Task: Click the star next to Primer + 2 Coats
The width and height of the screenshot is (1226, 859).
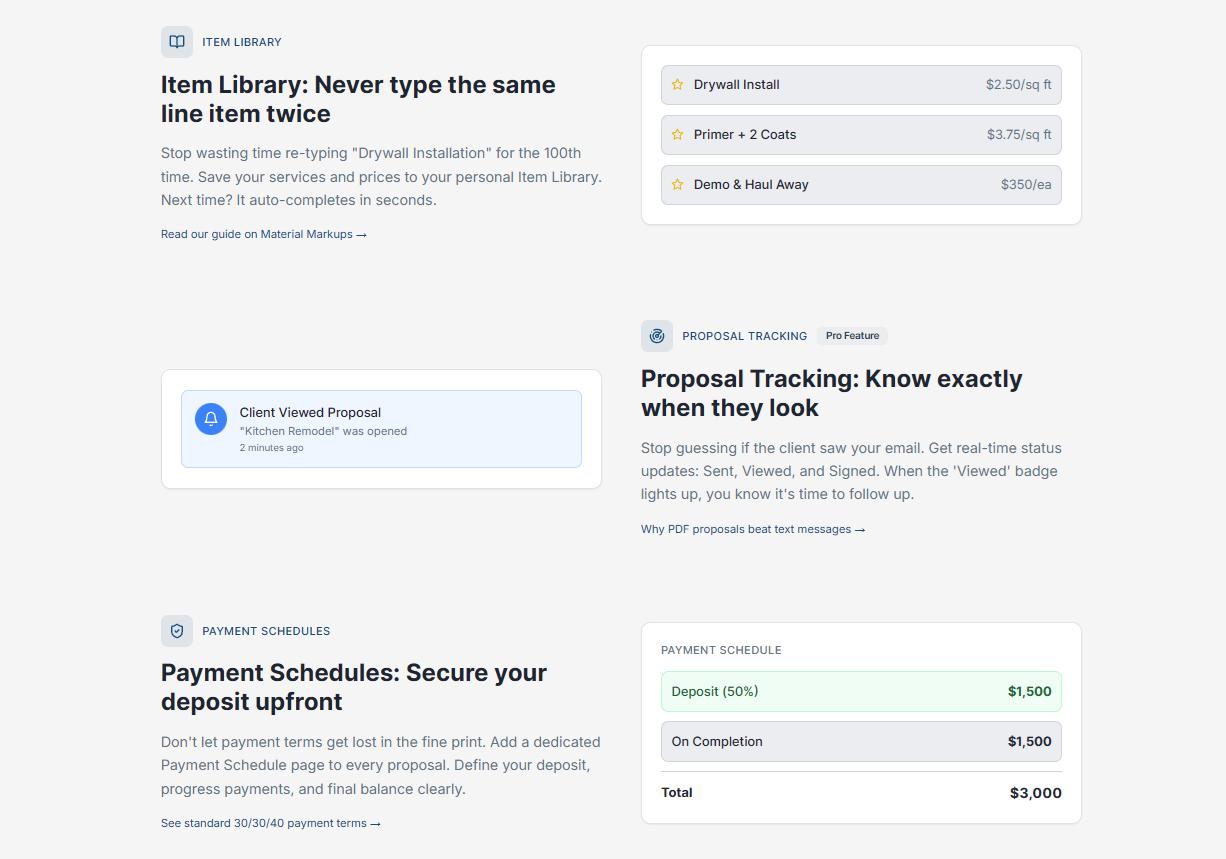Action: coord(678,135)
